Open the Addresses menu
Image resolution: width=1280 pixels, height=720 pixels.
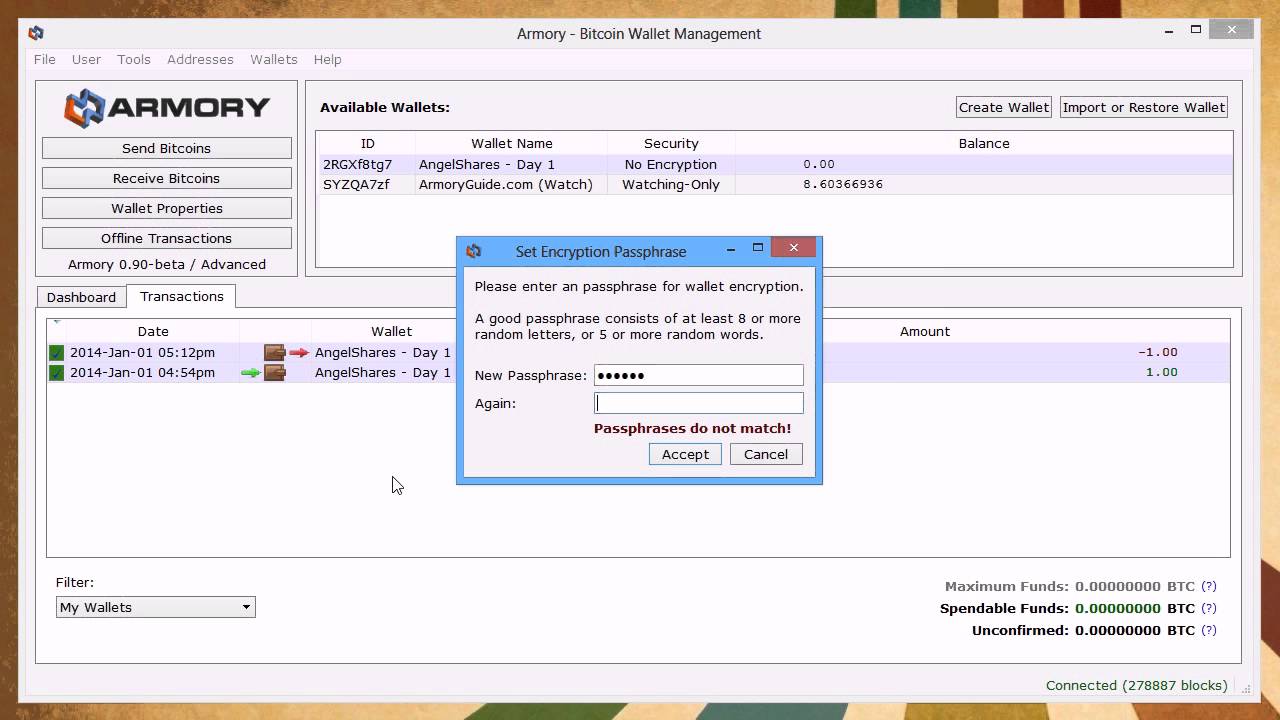tap(200, 59)
